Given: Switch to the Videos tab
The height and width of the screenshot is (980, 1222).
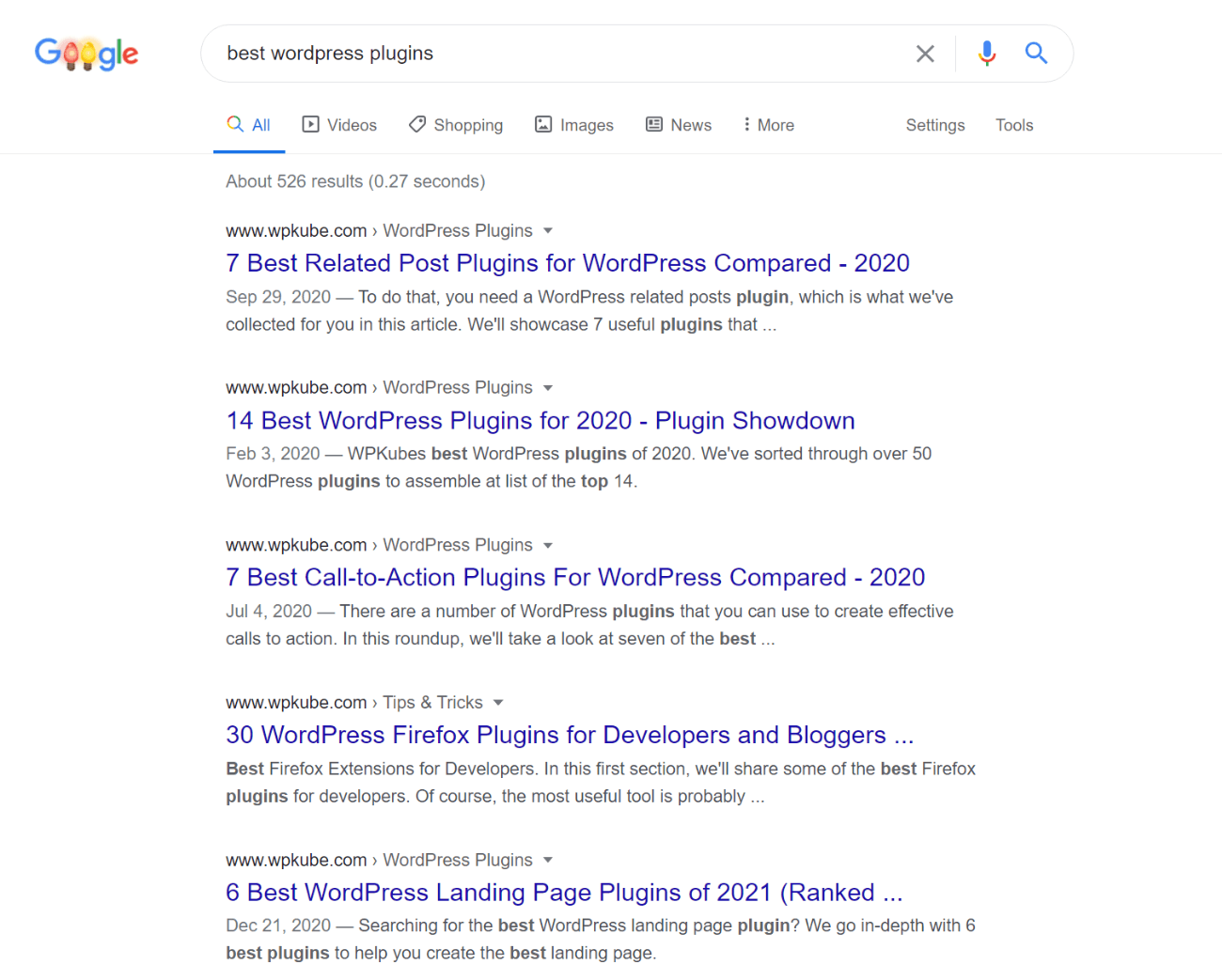Looking at the screenshot, I should click(339, 125).
